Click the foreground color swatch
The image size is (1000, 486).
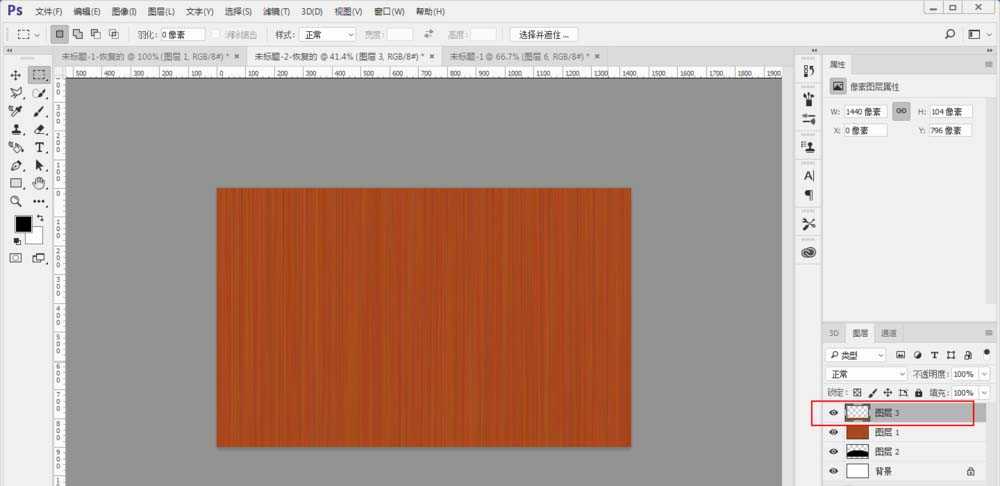point(22,224)
